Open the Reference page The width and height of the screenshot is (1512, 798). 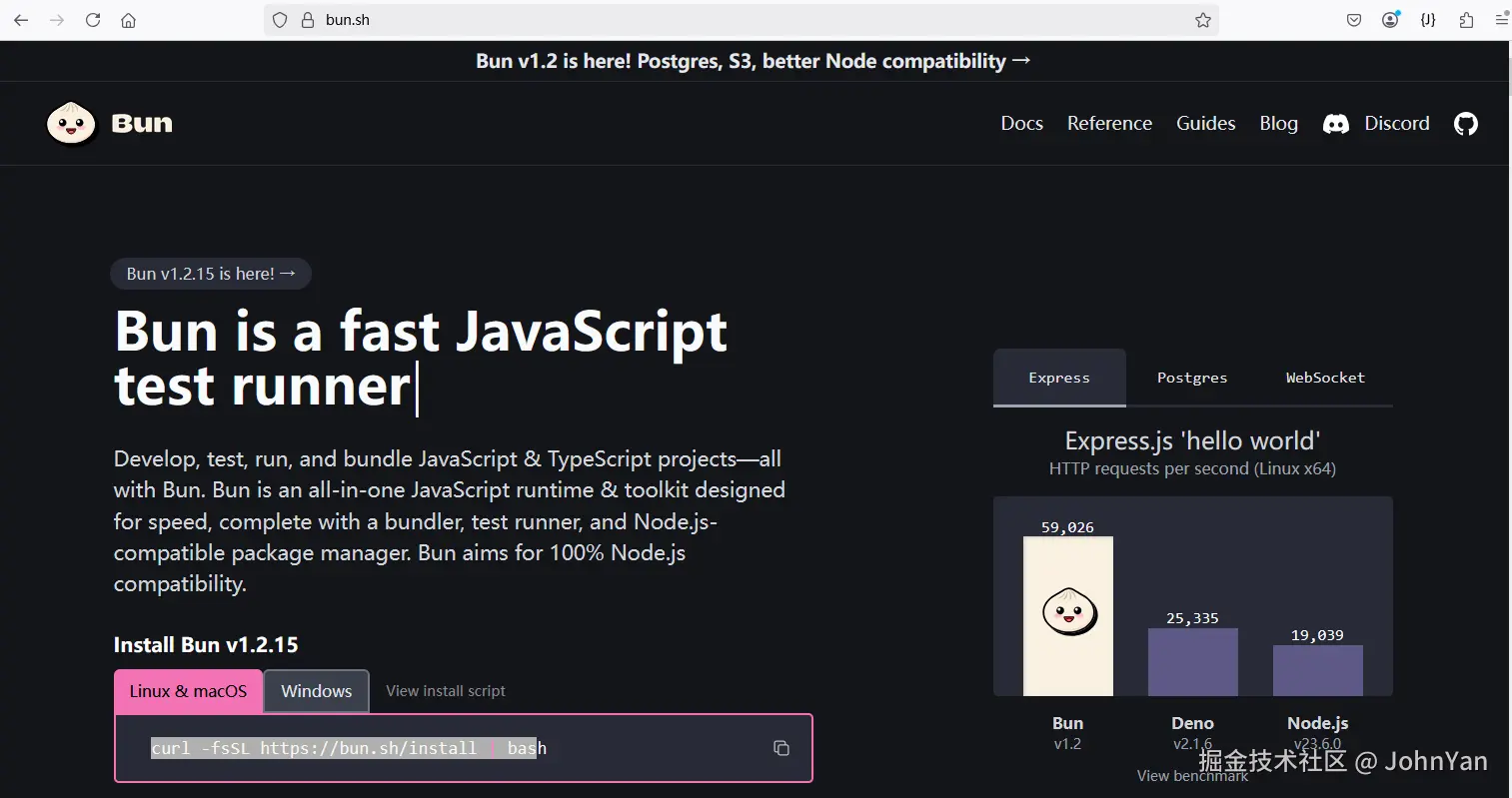coord(1109,123)
